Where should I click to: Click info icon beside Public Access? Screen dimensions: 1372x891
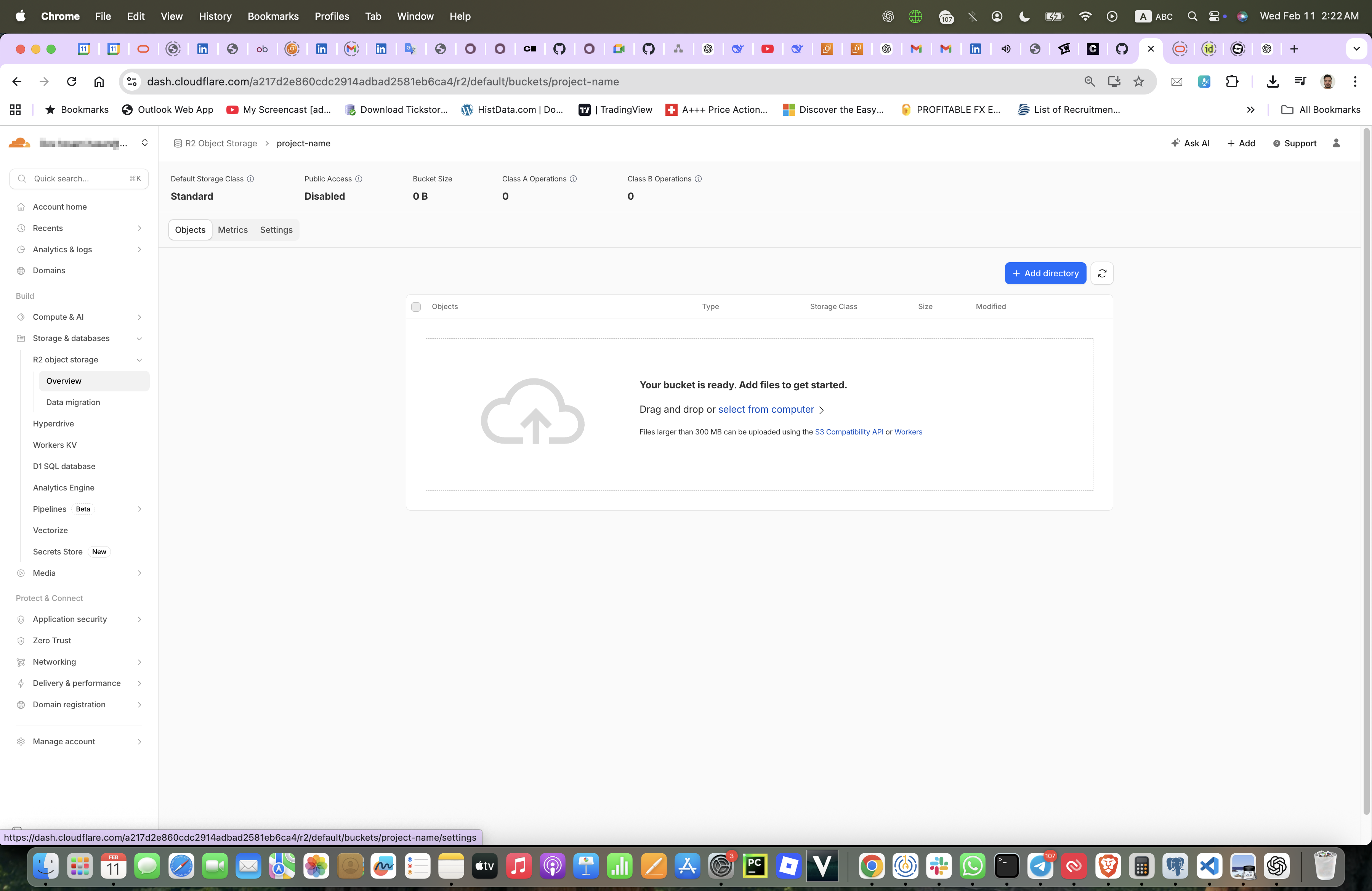(359, 179)
